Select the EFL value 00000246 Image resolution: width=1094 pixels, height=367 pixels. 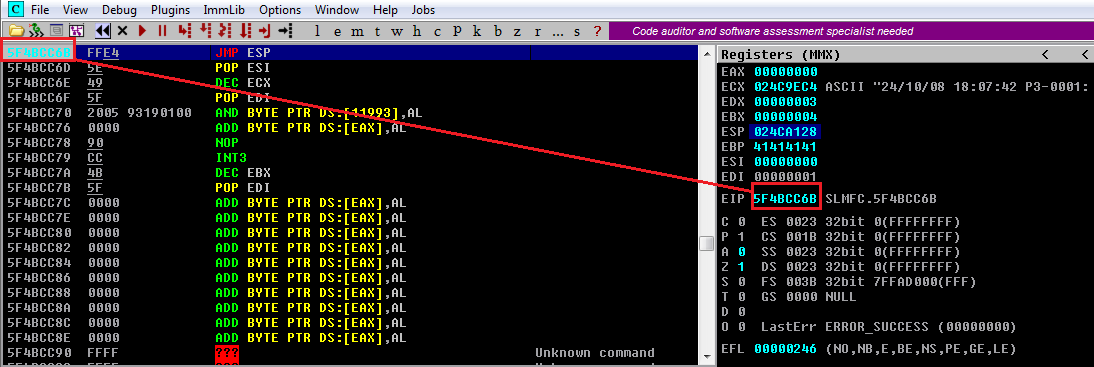(x=786, y=348)
